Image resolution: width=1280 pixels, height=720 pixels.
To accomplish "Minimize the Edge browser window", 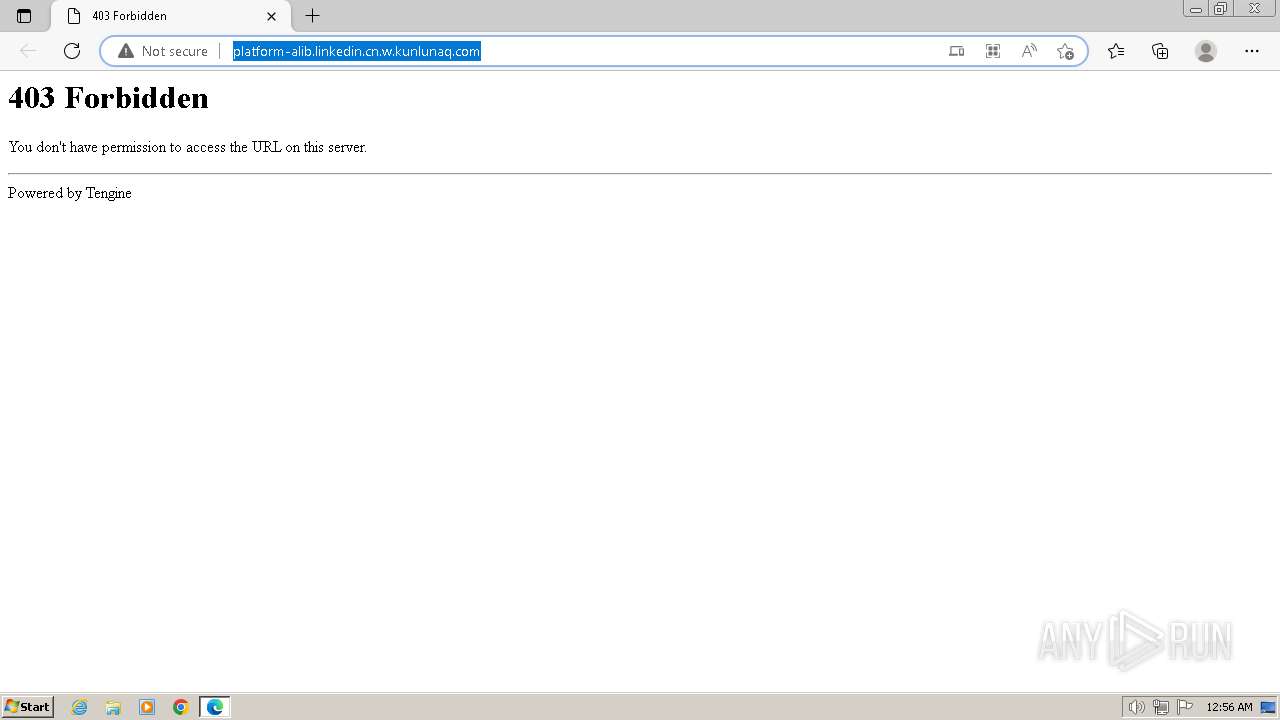I will [x=1195, y=9].
